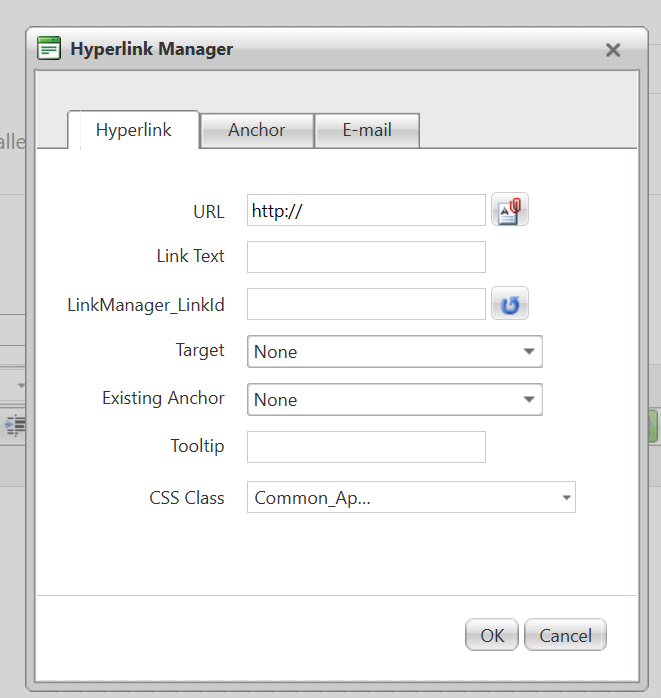Viewport: 661px width, 698px height.
Task: Focus the Tooltip input field
Action: (x=366, y=447)
